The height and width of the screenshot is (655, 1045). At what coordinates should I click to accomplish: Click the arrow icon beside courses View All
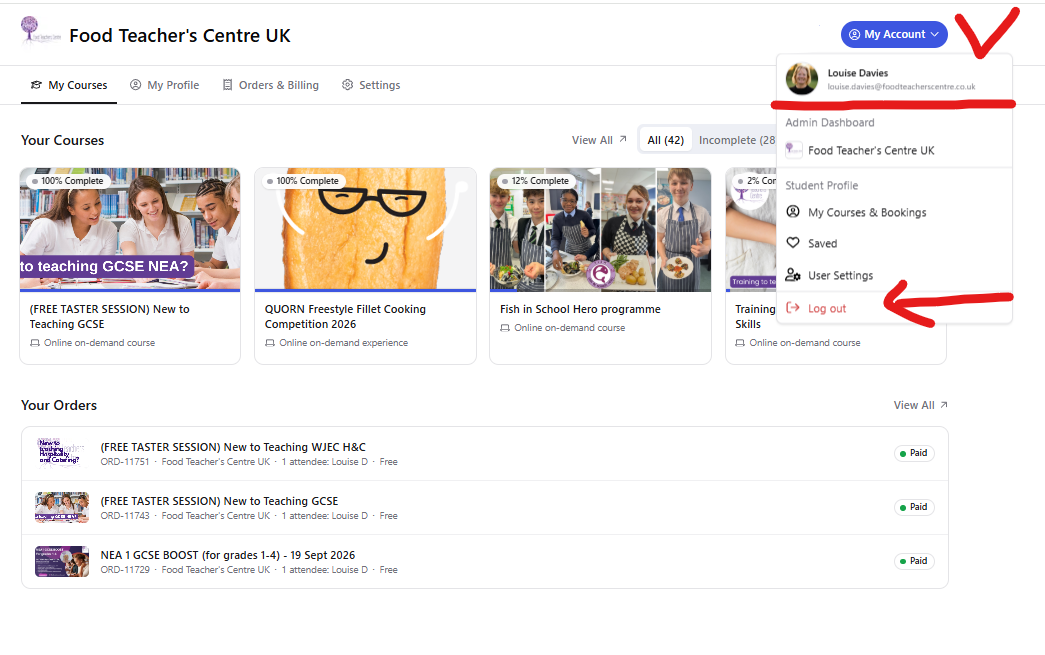(623, 139)
